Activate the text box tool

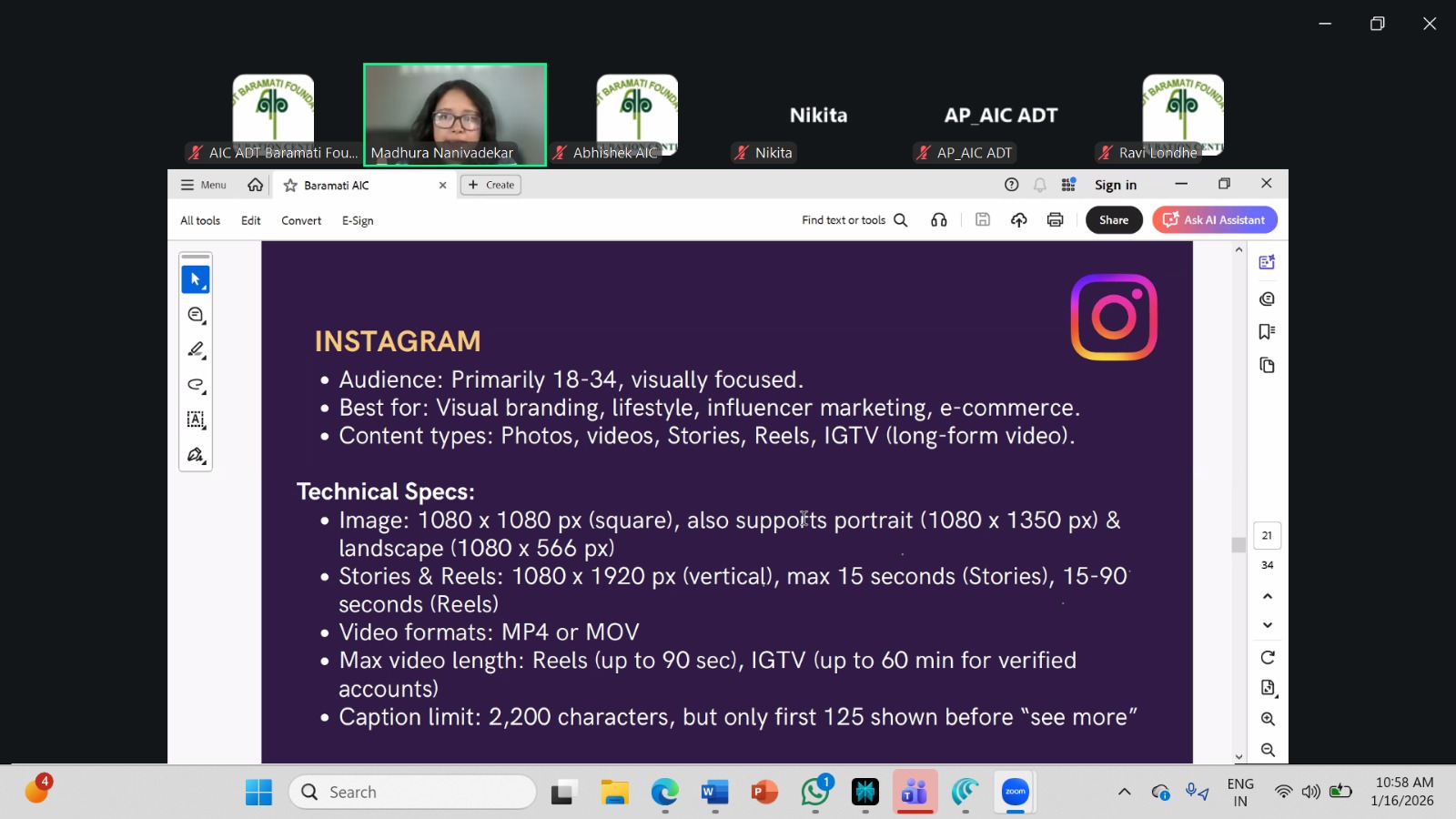pyautogui.click(x=195, y=420)
